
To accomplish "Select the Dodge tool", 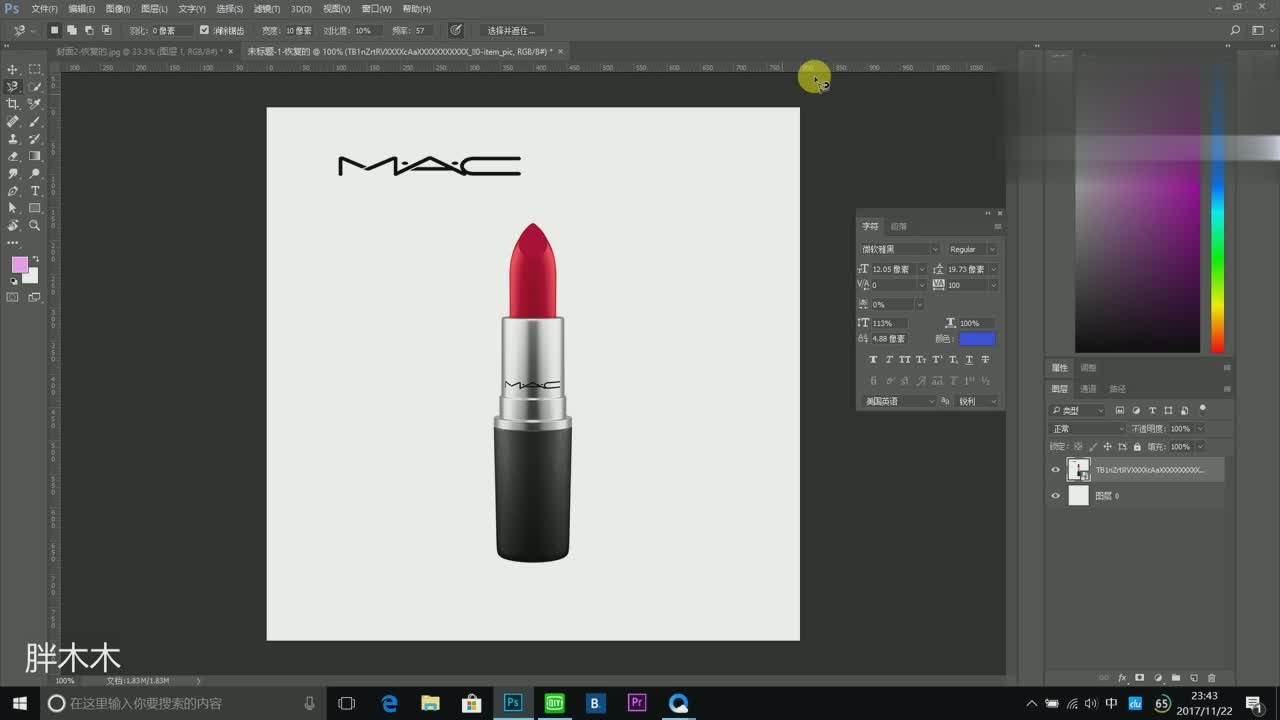I will pyautogui.click(x=35, y=173).
